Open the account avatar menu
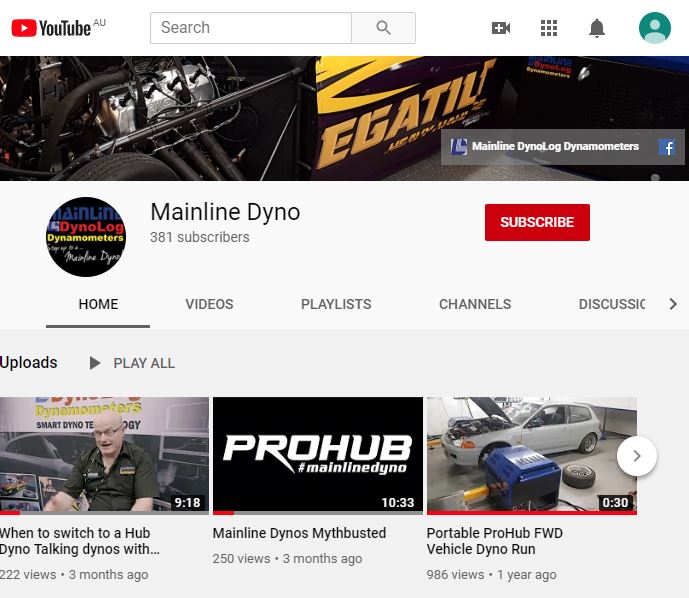This screenshot has height=598, width=689. [x=655, y=28]
